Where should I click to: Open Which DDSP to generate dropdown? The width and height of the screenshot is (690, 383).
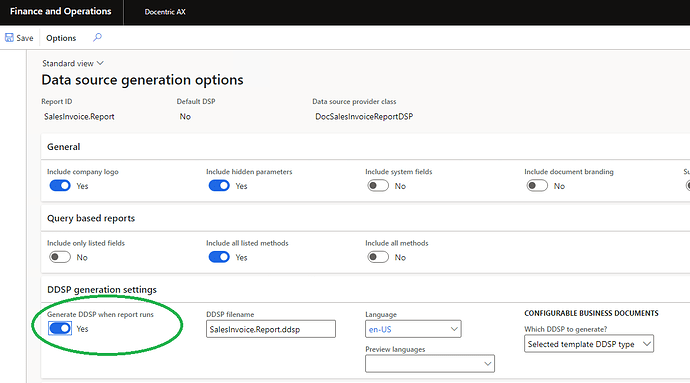click(589, 344)
